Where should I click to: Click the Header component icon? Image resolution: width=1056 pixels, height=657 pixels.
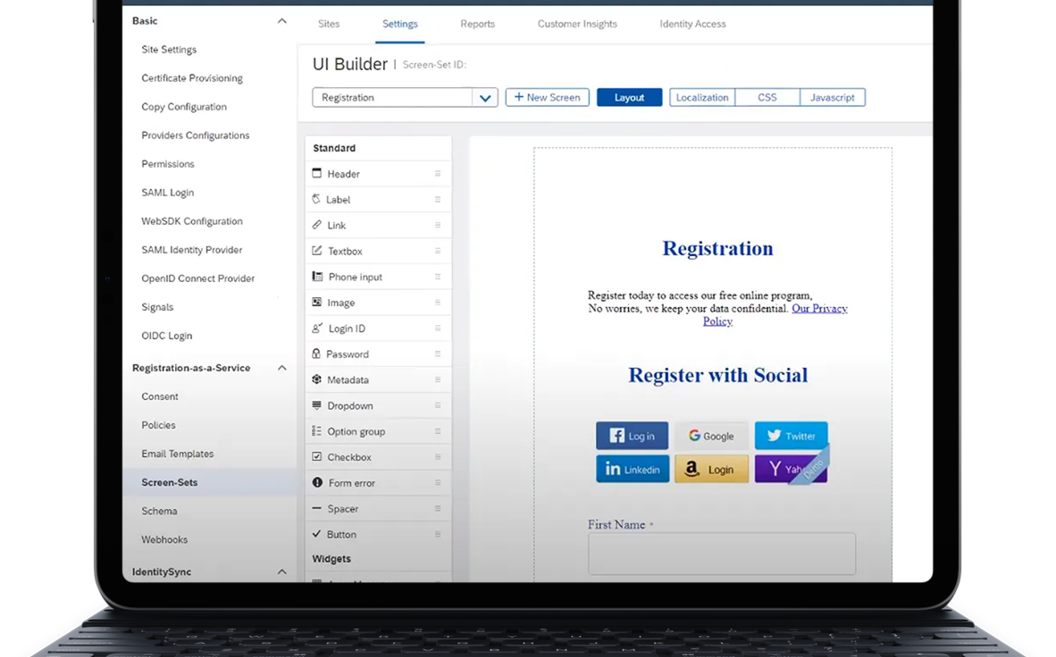pyautogui.click(x=317, y=174)
